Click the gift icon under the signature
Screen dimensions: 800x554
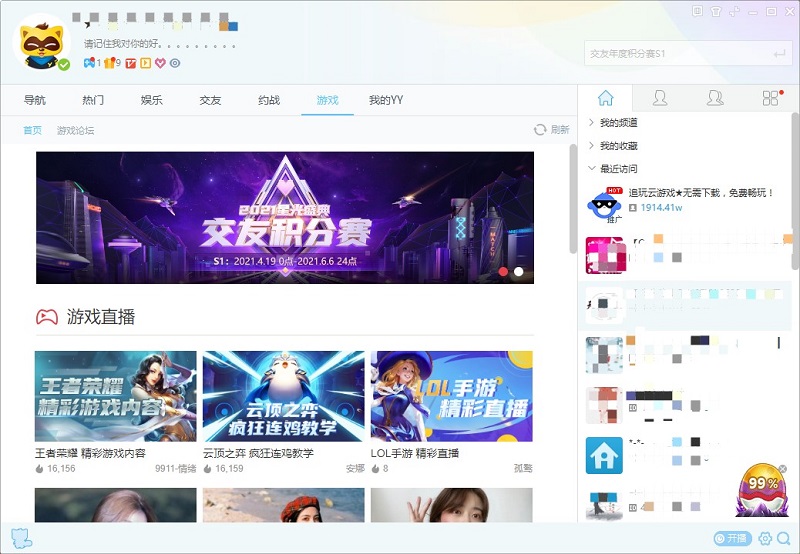pyautogui.click(x=110, y=63)
